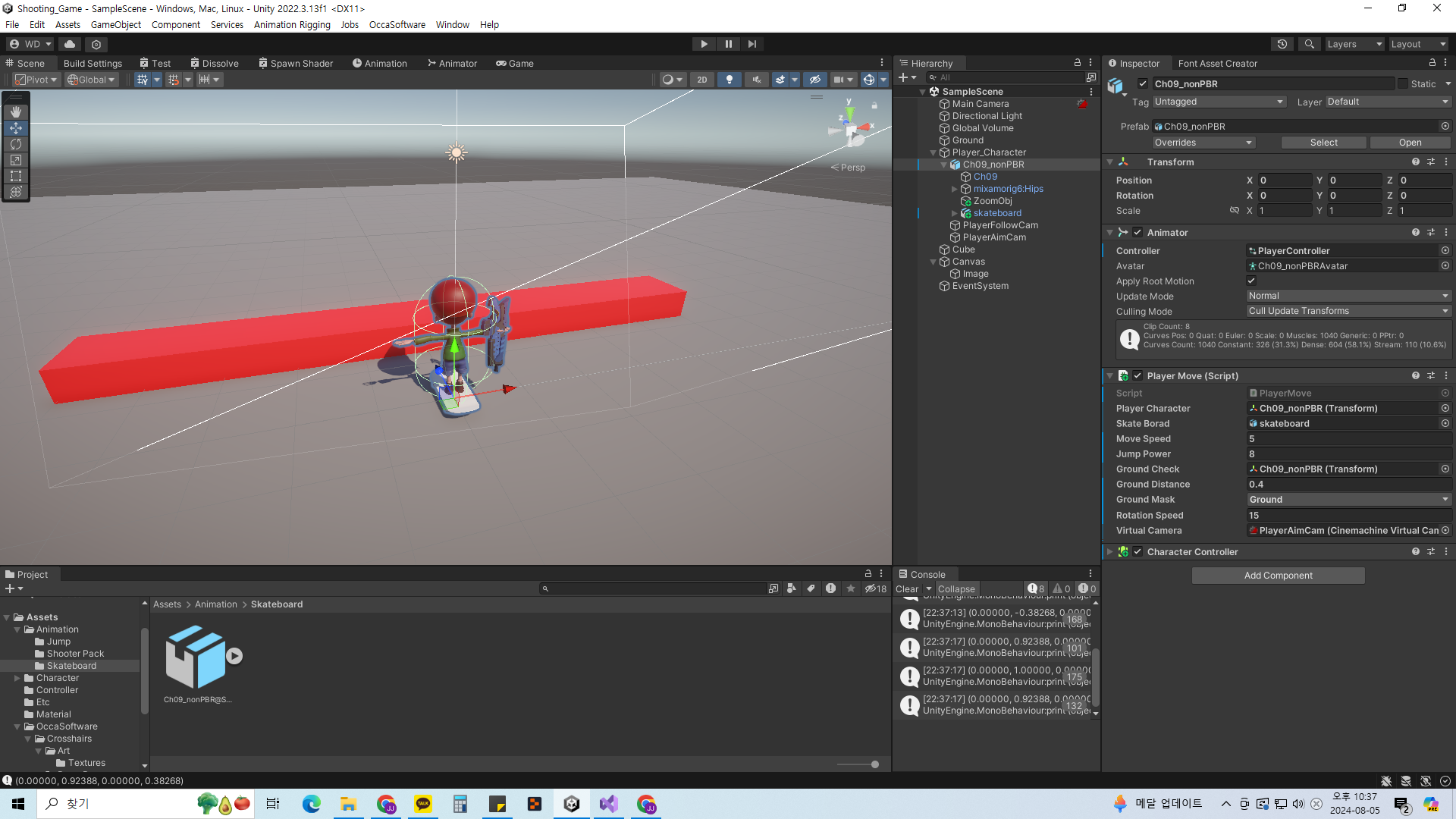Open the GameObject menu
The width and height of the screenshot is (1456, 819).
115,25
